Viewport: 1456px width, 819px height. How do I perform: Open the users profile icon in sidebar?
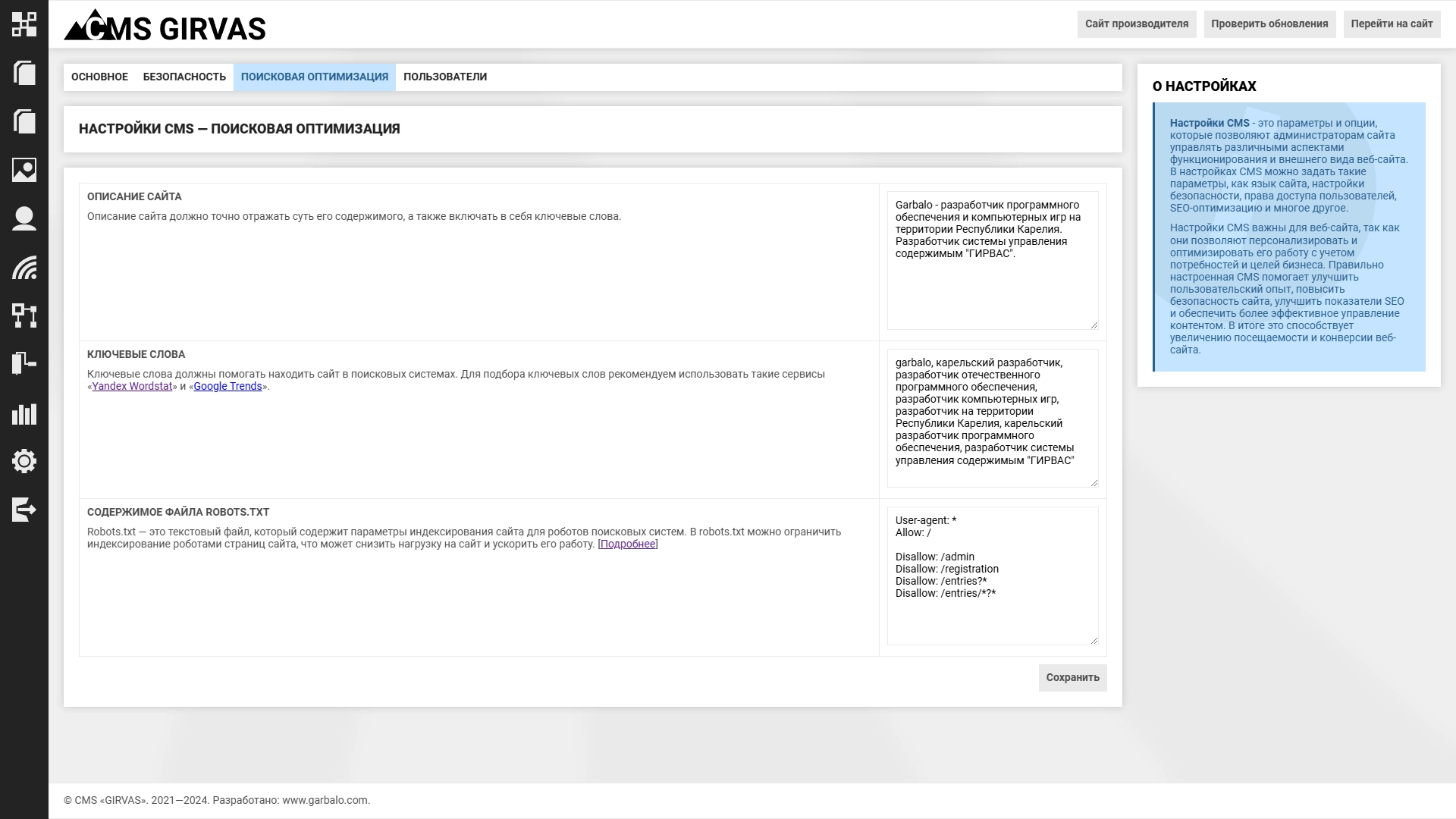[x=24, y=218]
